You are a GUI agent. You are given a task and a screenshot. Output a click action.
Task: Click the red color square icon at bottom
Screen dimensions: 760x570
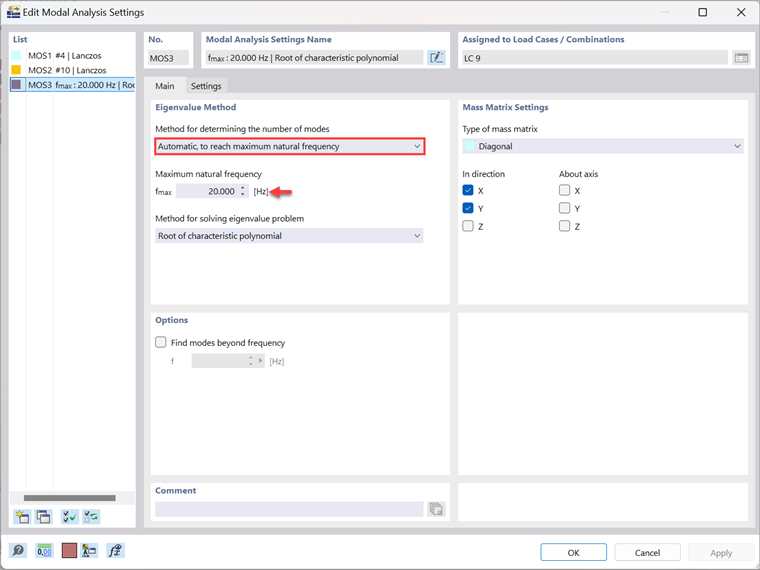click(x=69, y=551)
